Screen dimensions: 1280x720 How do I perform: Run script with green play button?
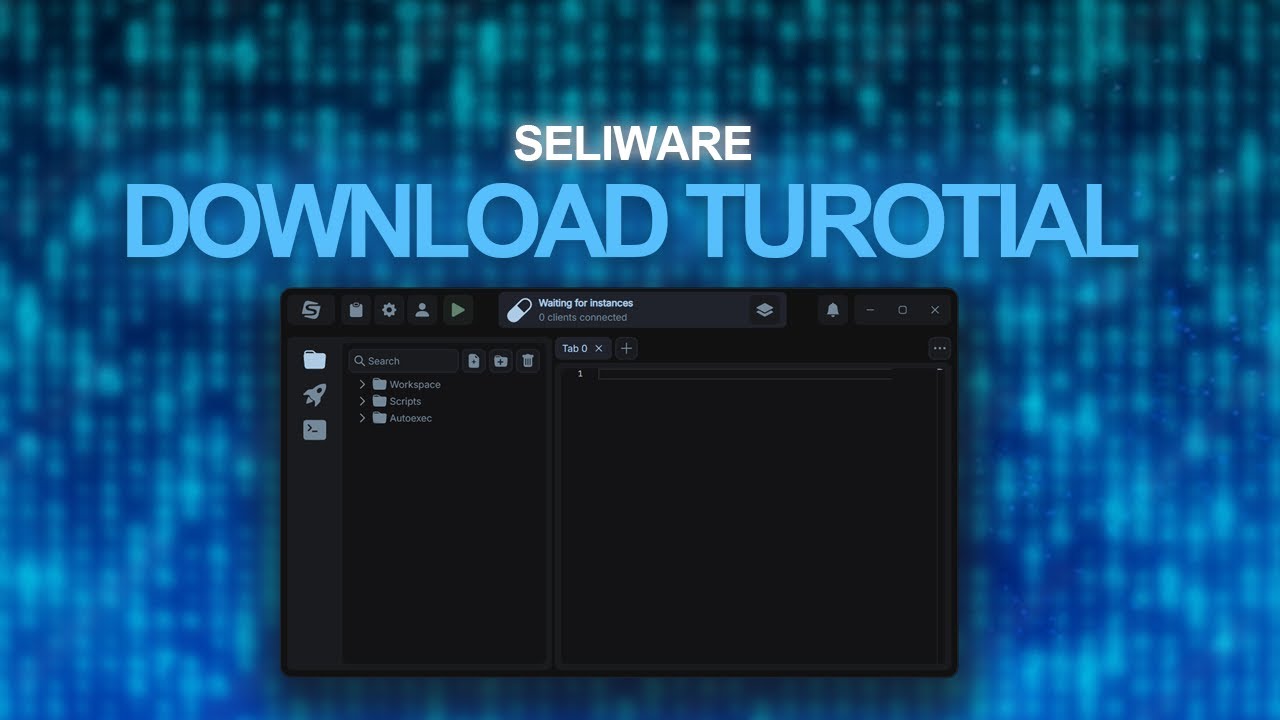pos(457,310)
